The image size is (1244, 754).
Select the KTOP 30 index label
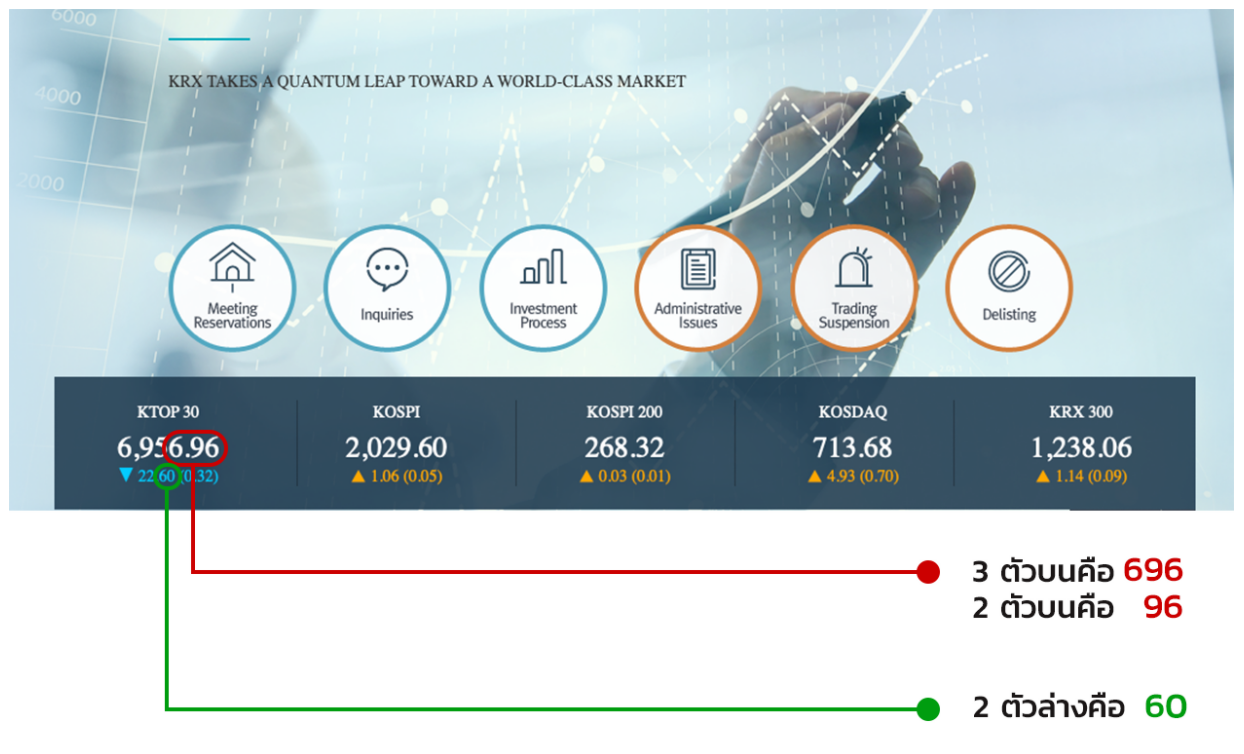[x=175, y=412]
